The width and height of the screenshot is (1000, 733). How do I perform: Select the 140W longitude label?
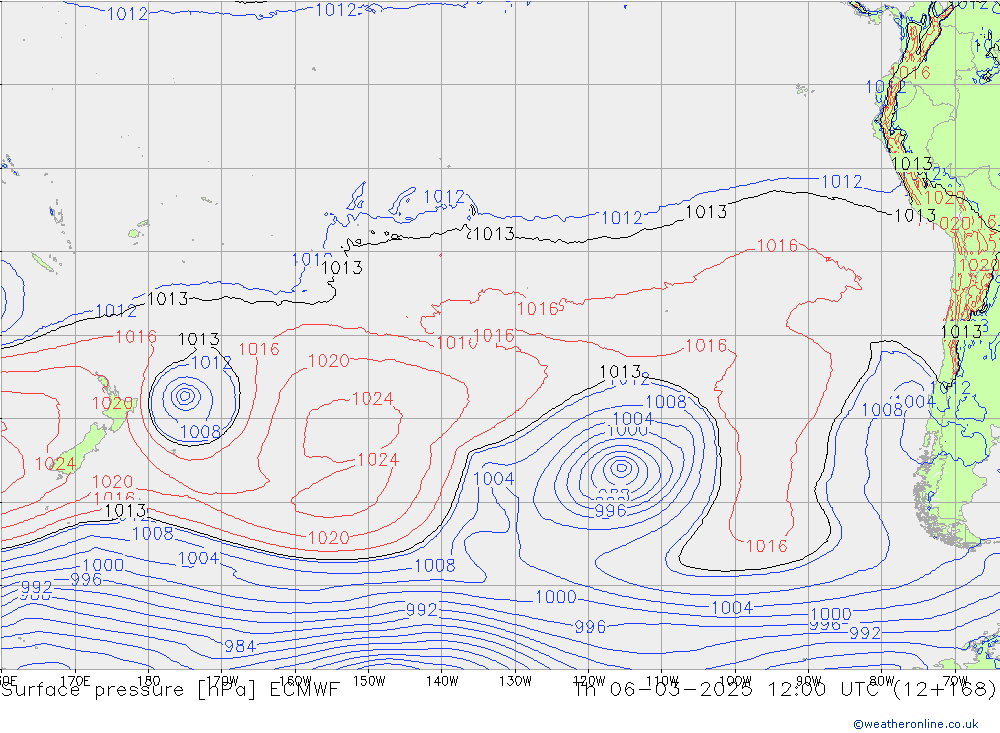pos(442,681)
